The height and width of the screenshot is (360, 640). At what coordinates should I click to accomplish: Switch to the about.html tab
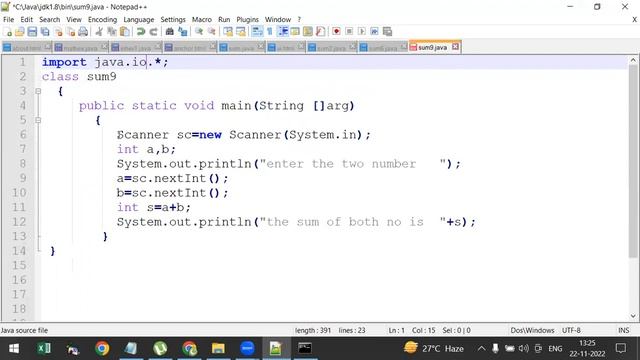point(26,48)
